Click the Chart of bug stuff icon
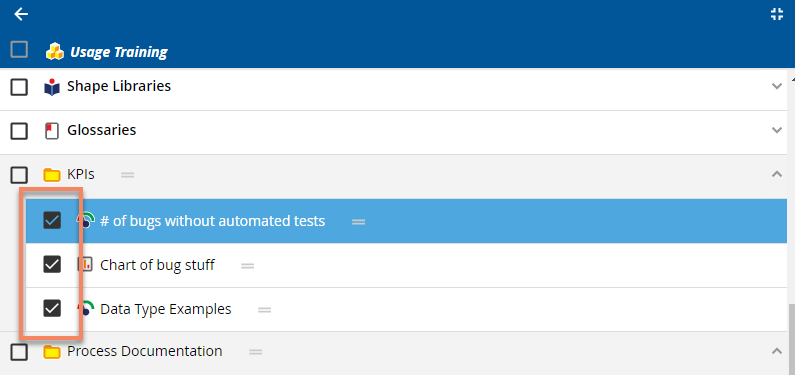795x375 pixels. tap(85, 264)
